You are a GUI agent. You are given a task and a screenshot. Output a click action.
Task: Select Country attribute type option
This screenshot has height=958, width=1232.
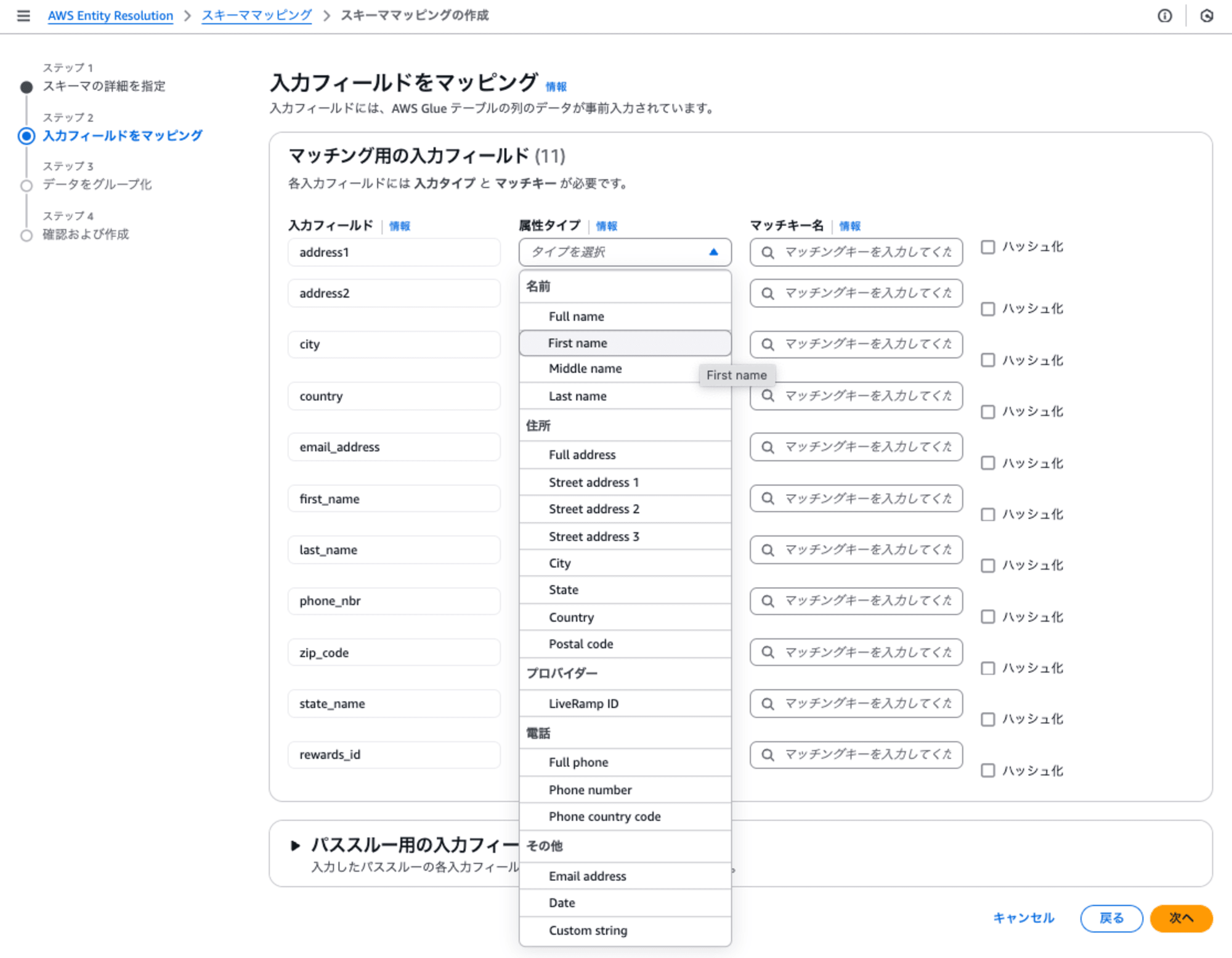(x=625, y=617)
